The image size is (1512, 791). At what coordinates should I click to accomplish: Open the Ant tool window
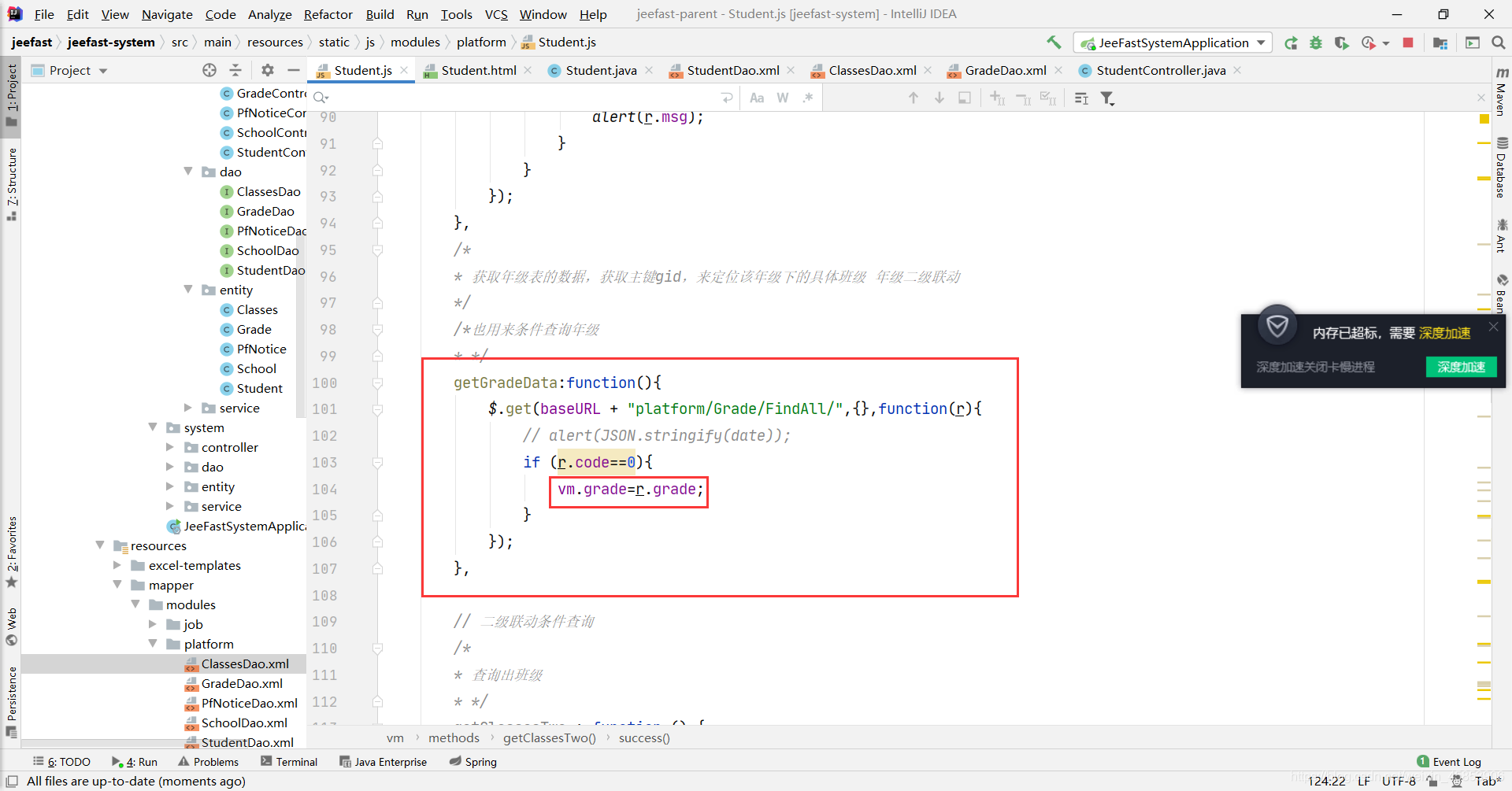(1502, 236)
